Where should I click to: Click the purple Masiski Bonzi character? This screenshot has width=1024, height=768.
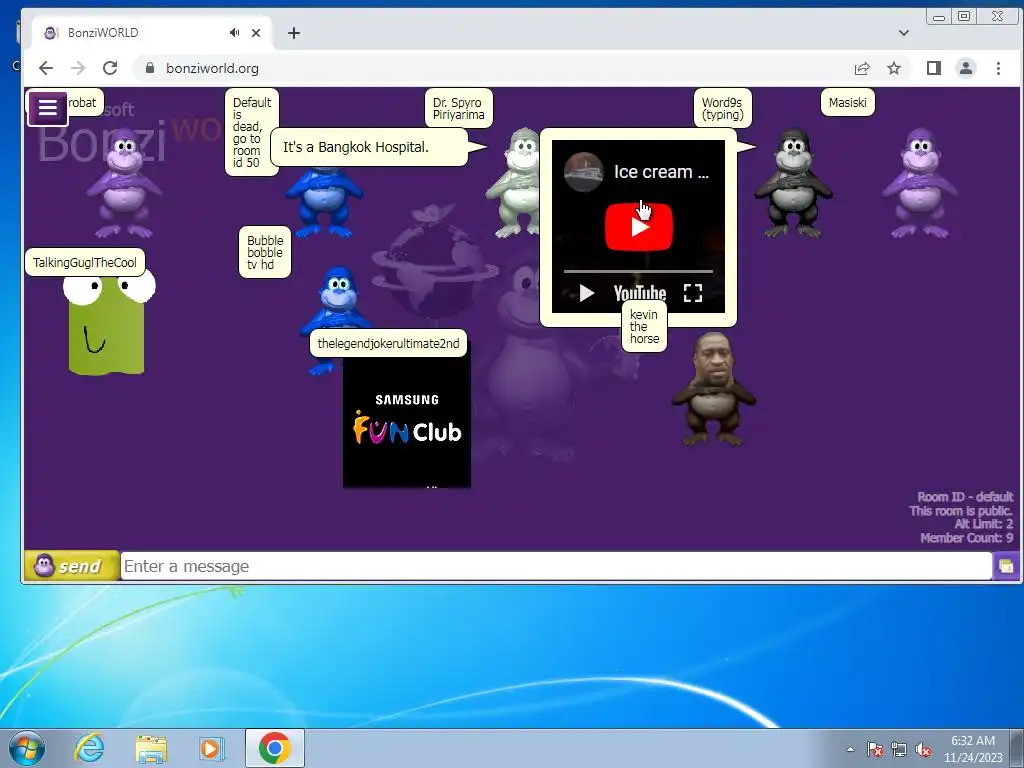tap(920, 183)
